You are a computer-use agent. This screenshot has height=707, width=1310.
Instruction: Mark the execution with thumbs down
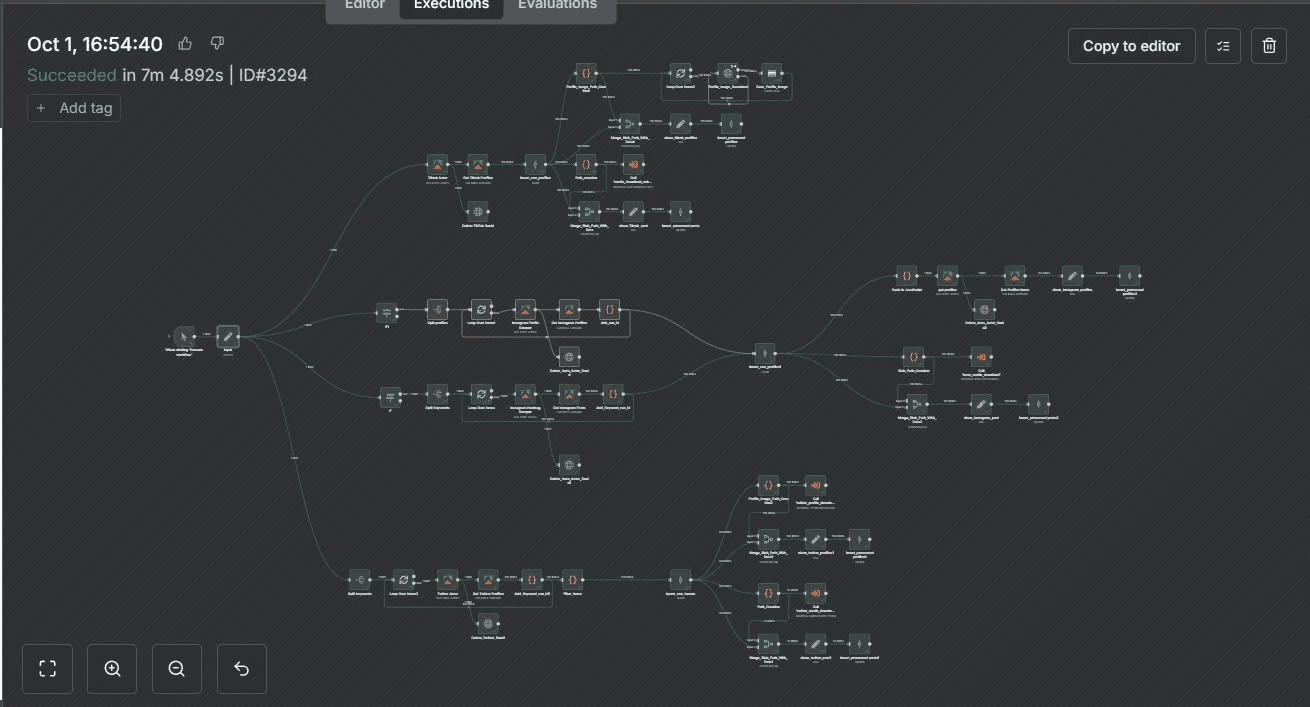(x=217, y=43)
